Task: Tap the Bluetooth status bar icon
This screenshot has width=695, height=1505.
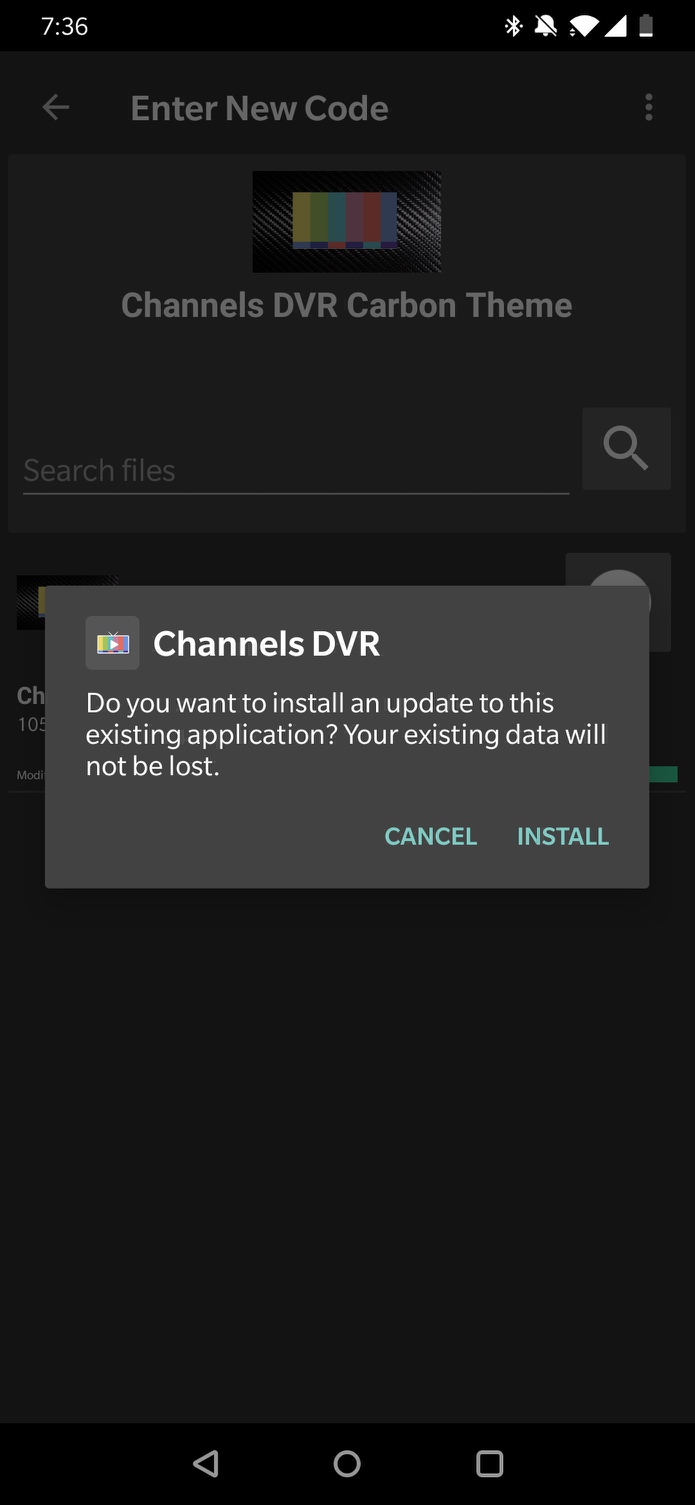Action: (x=514, y=26)
